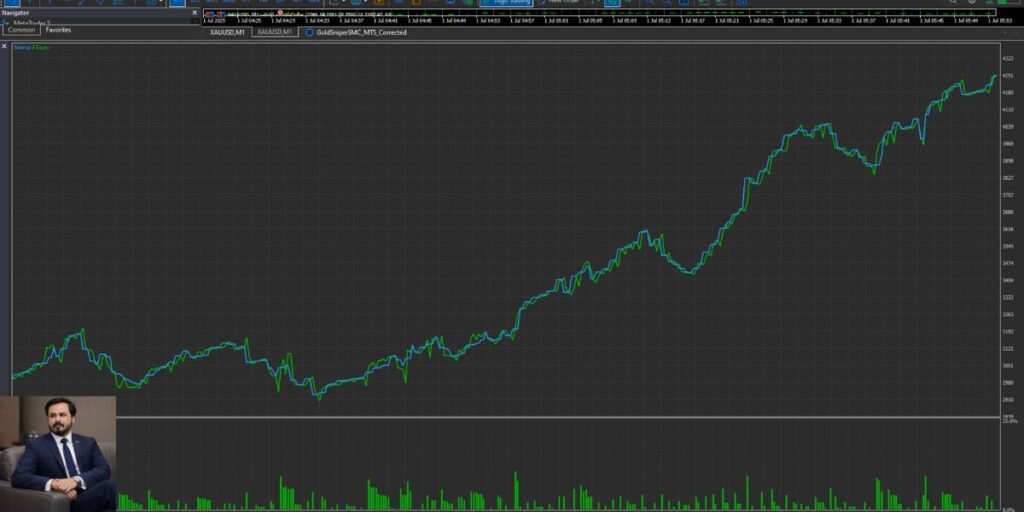Screen dimensions: 1024x512
Task: Click the presenter webcam thumbnail
Action: [x=58, y=453]
